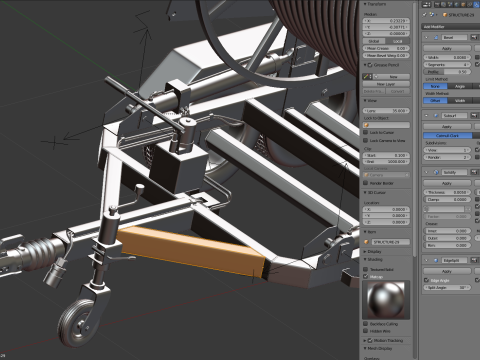
Task: Adjust the Solidify Clamp slider
Action: pos(447,199)
